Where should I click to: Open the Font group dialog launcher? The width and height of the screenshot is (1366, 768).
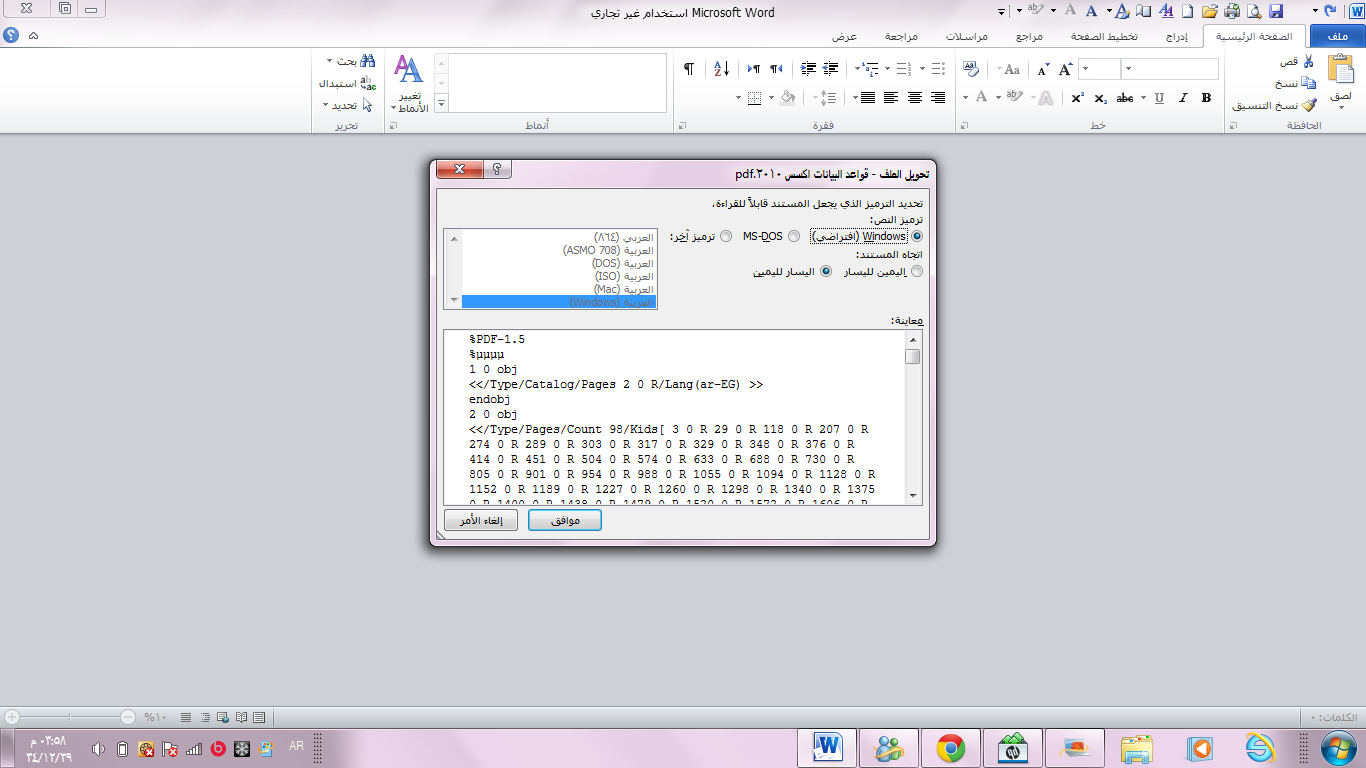pos(964,126)
